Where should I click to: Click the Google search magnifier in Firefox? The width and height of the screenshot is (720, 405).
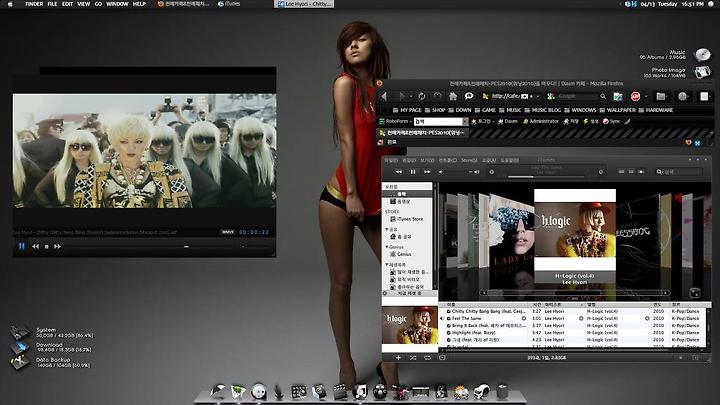pyautogui.click(x=603, y=96)
